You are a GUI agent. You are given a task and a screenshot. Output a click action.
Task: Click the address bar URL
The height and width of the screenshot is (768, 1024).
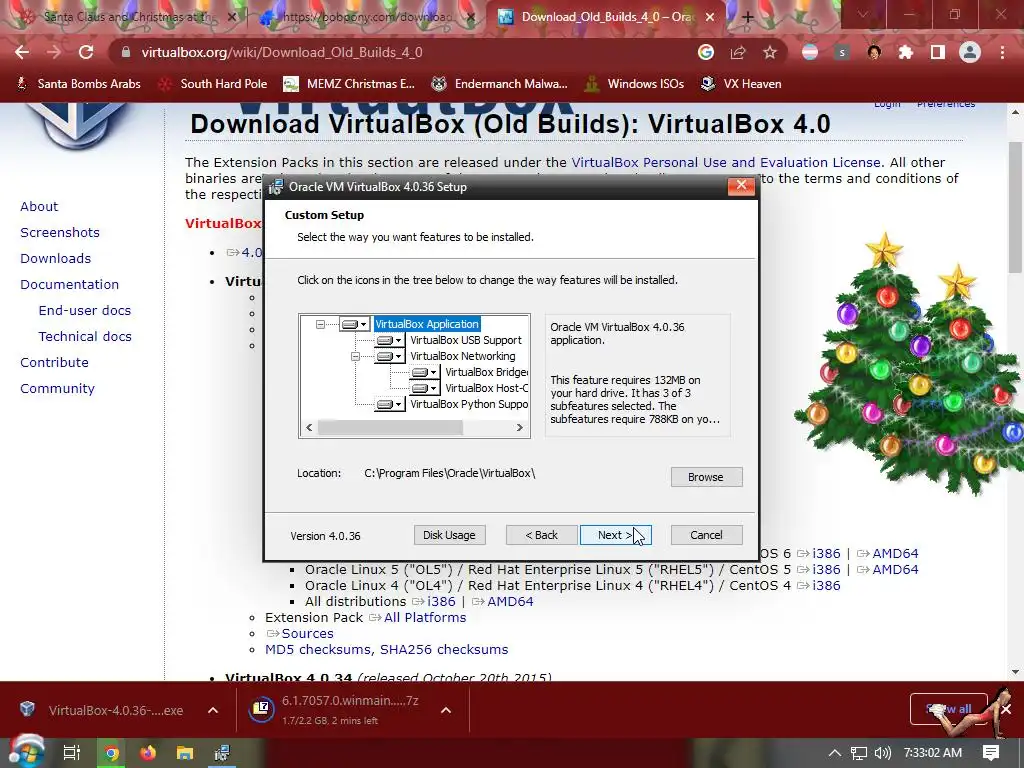[282, 52]
